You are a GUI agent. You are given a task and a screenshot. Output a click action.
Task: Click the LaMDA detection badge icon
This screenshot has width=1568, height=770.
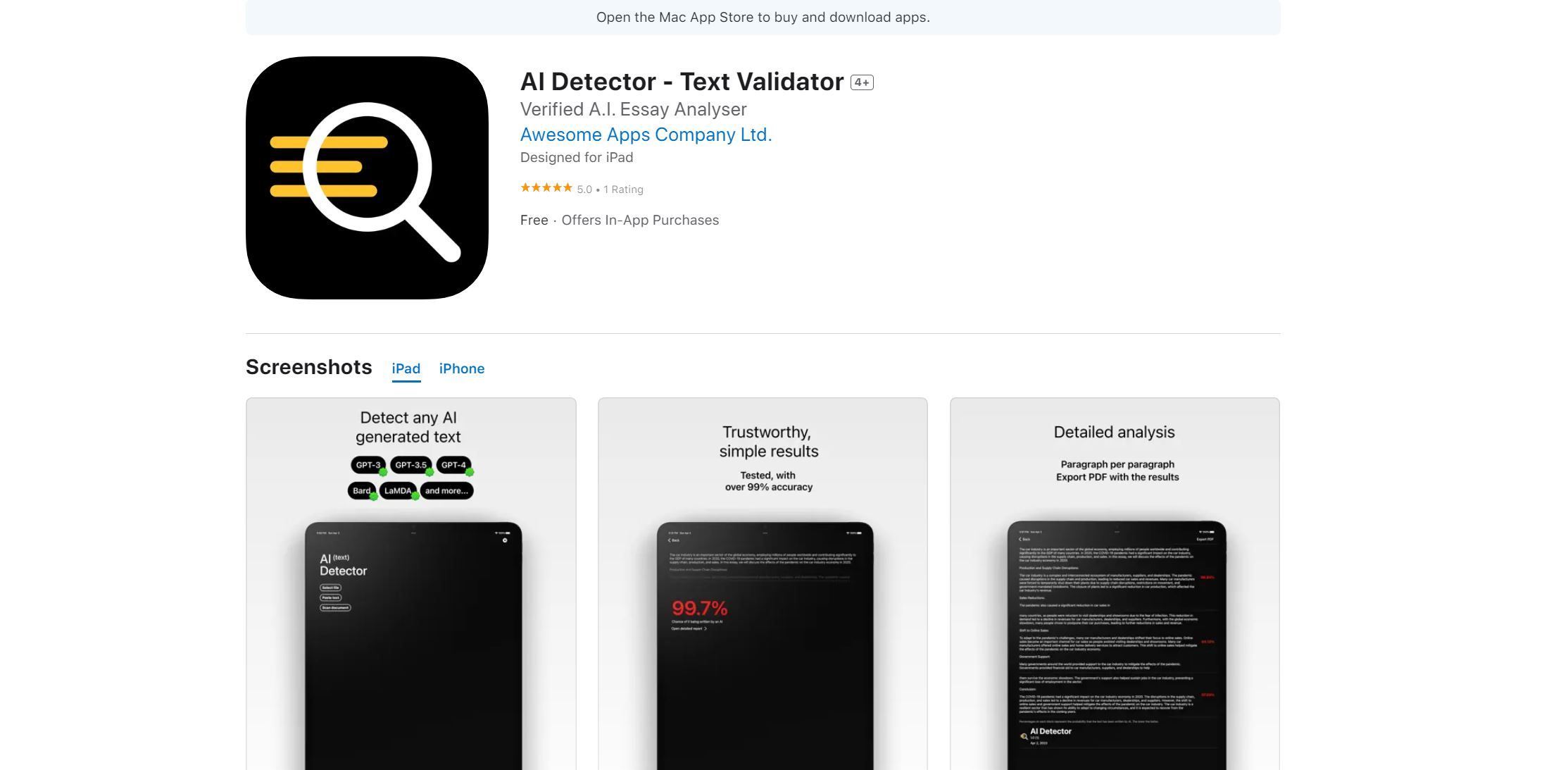point(396,490)
